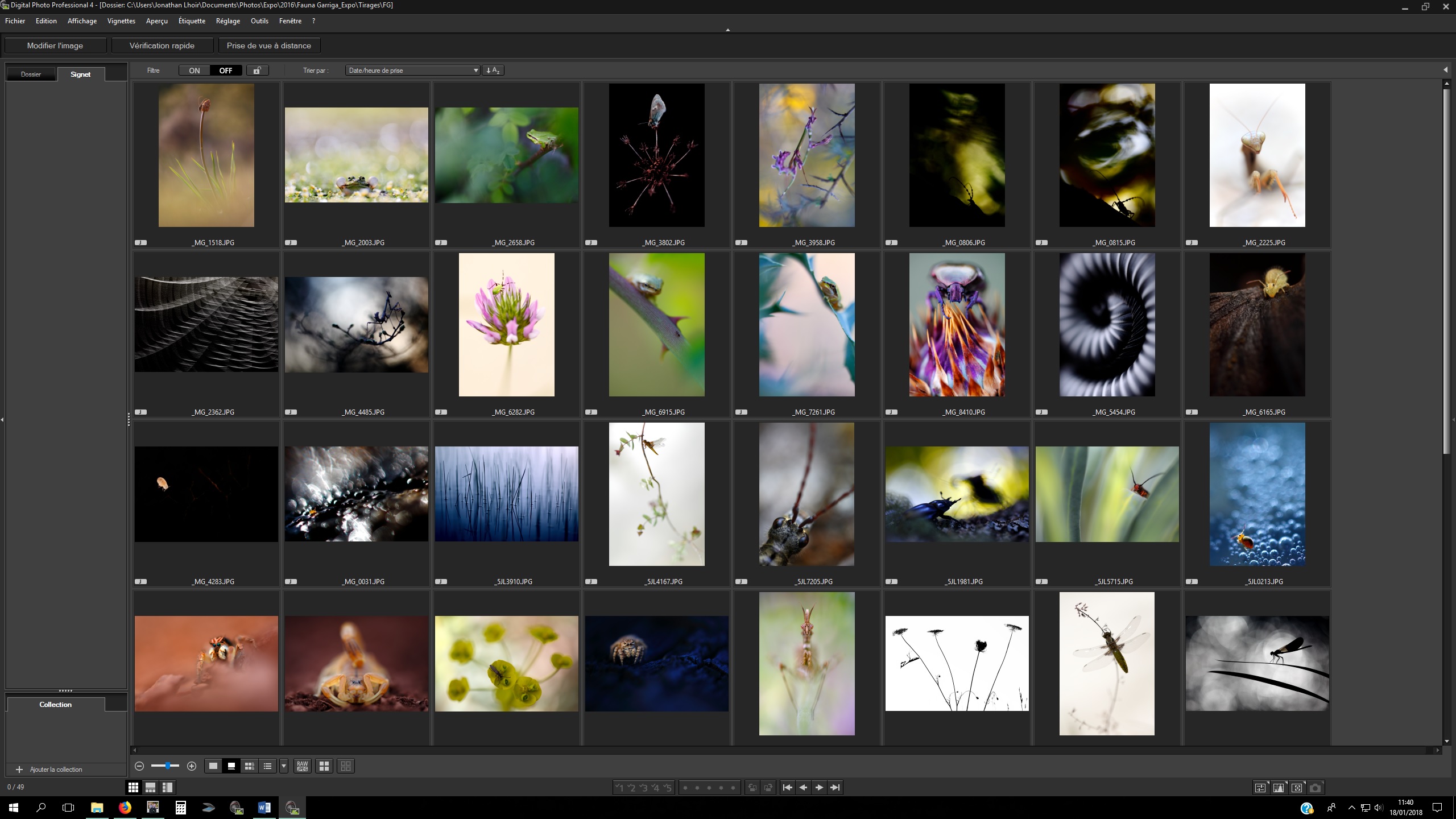Apply check mark 1 to image
The image size is (1456, 819).
pos(619,788)
